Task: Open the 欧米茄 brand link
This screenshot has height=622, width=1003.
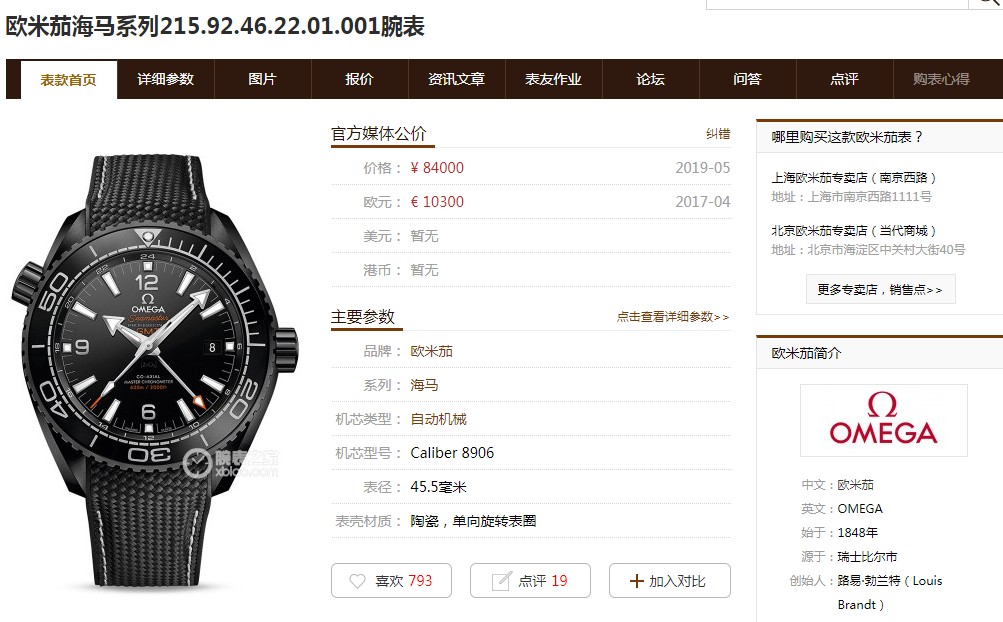Action: (x=432, y=351)
